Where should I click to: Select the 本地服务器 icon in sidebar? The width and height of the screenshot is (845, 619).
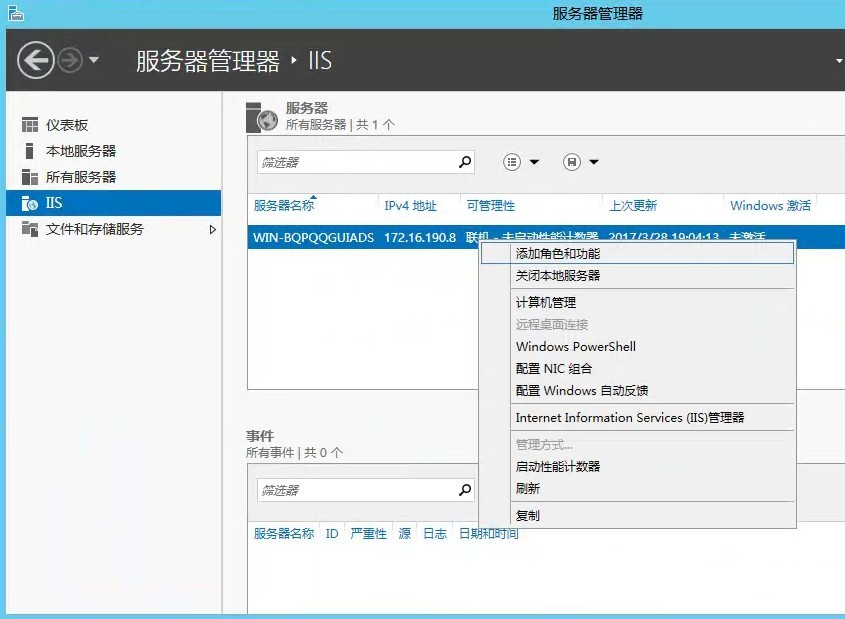(x=30, y=151)
